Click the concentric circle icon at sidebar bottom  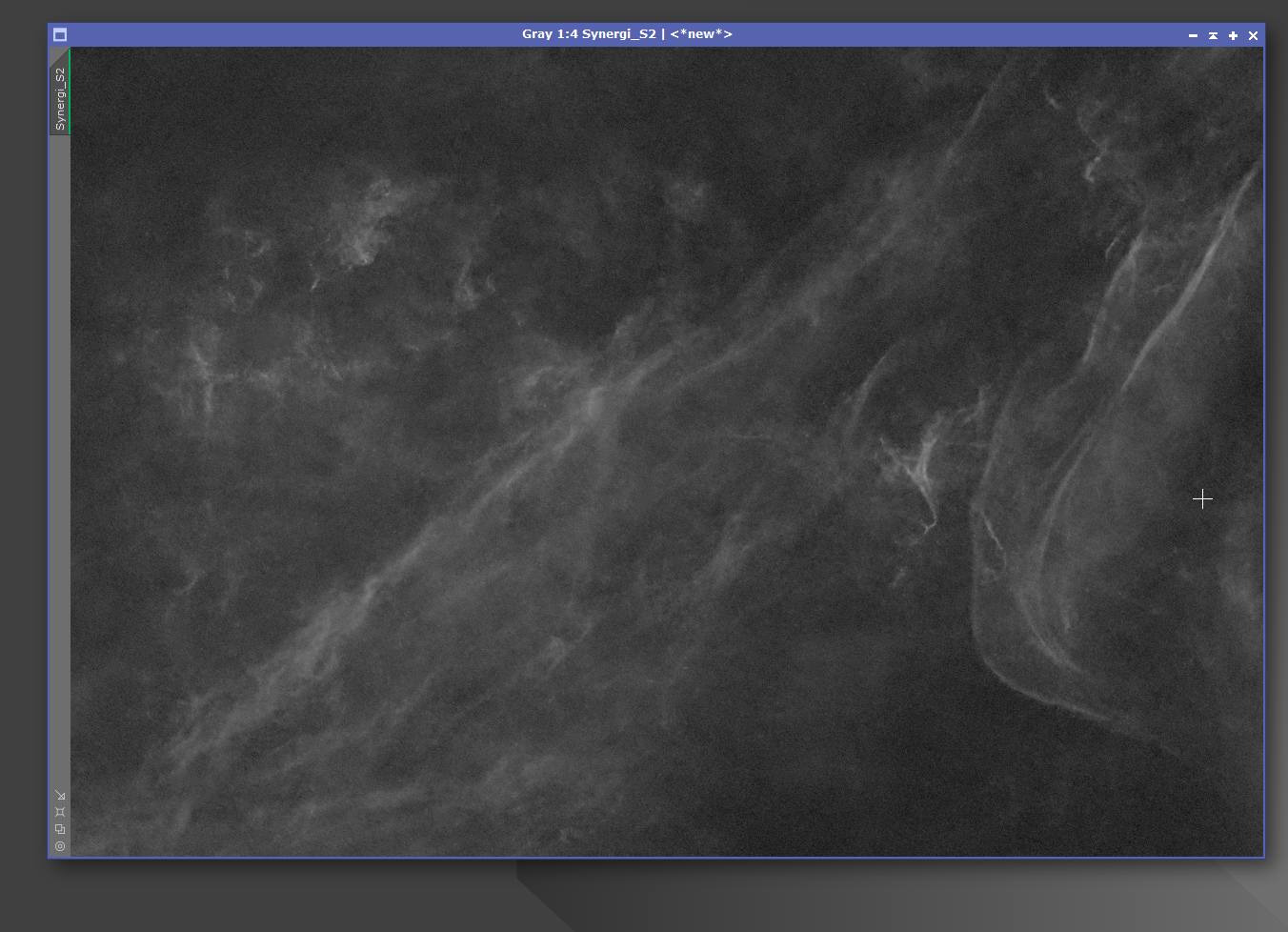click(x=60, y=846)
